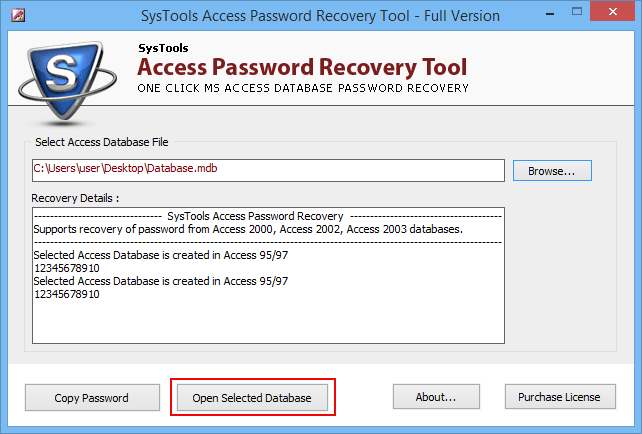Click the first recovered password 12345678910
This screenshot has width=642, height=434.
(67, 268)
